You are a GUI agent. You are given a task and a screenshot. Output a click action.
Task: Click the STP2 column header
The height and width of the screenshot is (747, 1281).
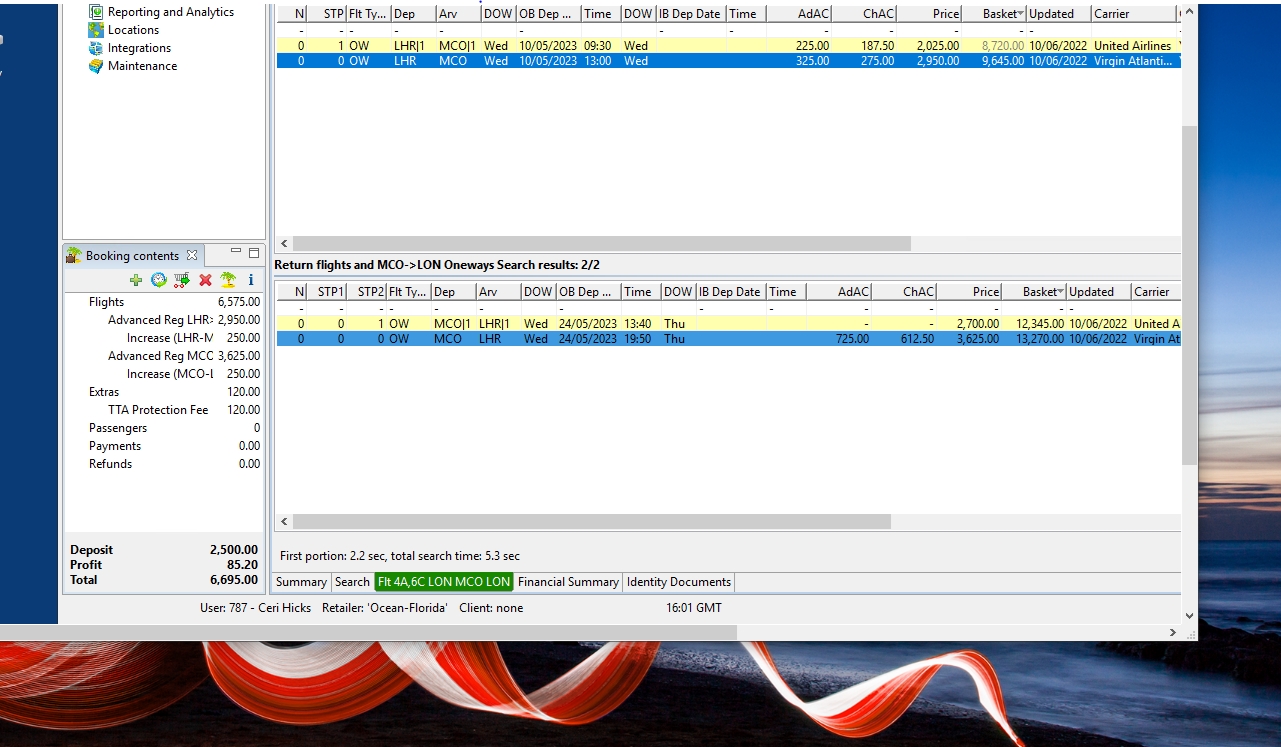coord(366,292)
